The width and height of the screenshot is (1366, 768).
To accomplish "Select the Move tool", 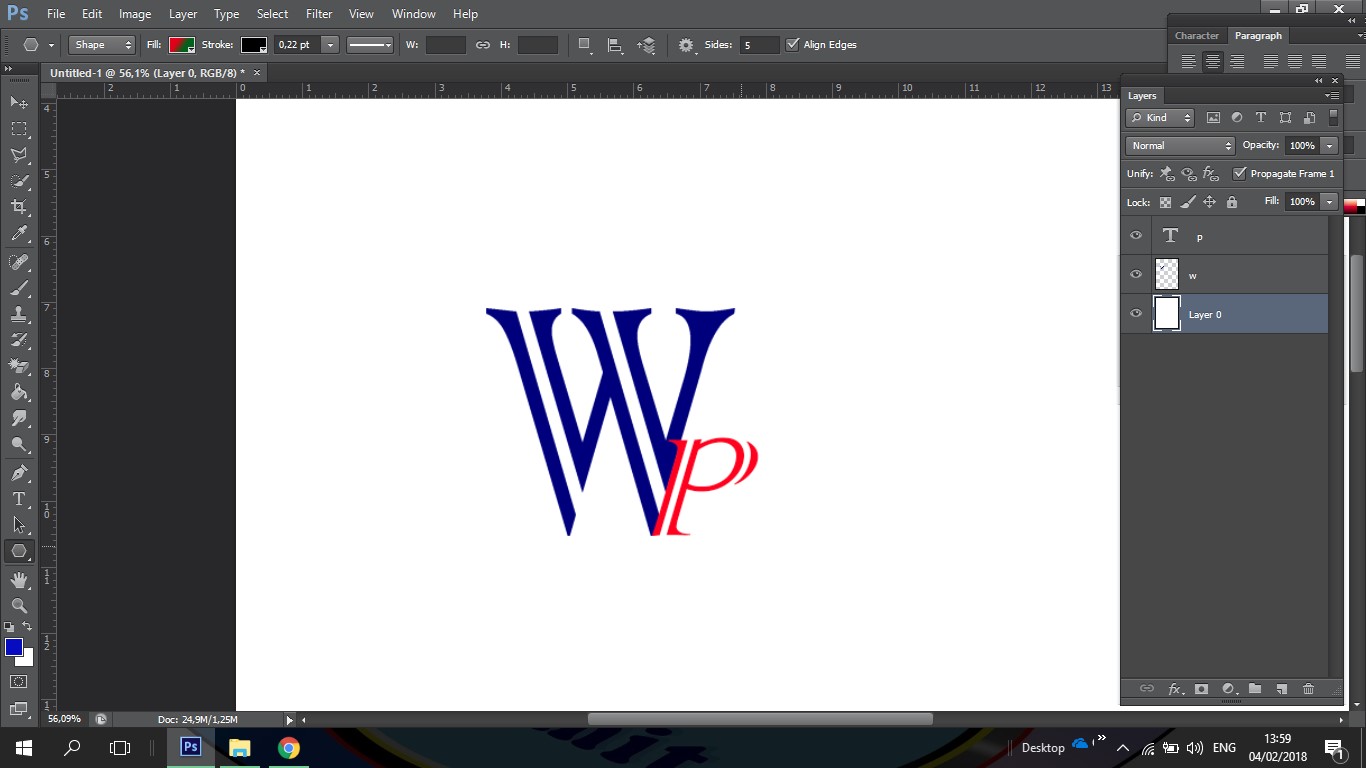I will [19, 103].
